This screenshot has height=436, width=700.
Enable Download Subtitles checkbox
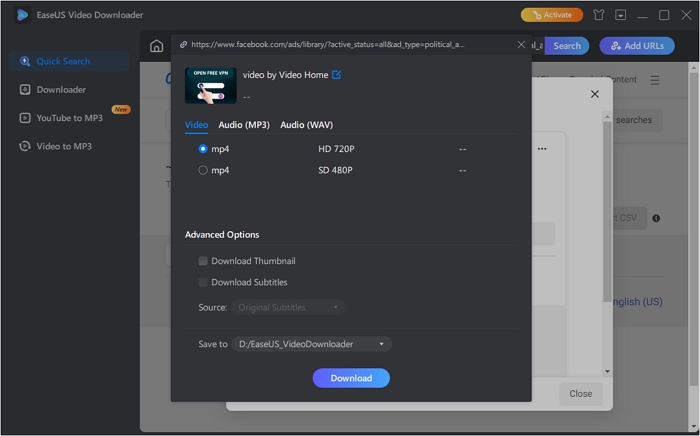pyautogui.click(x=203, y=282)
